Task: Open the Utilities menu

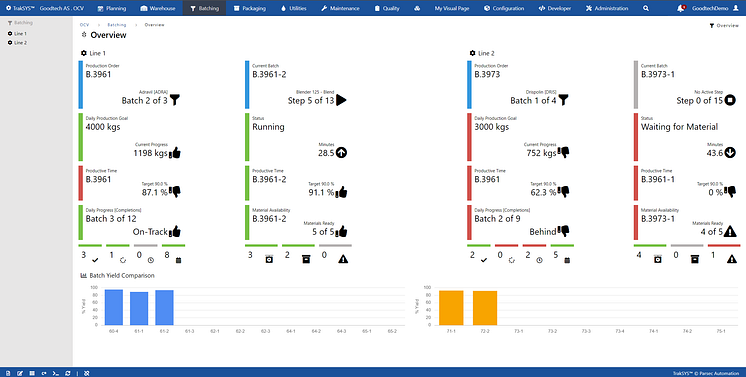Action: click(294, 8)
